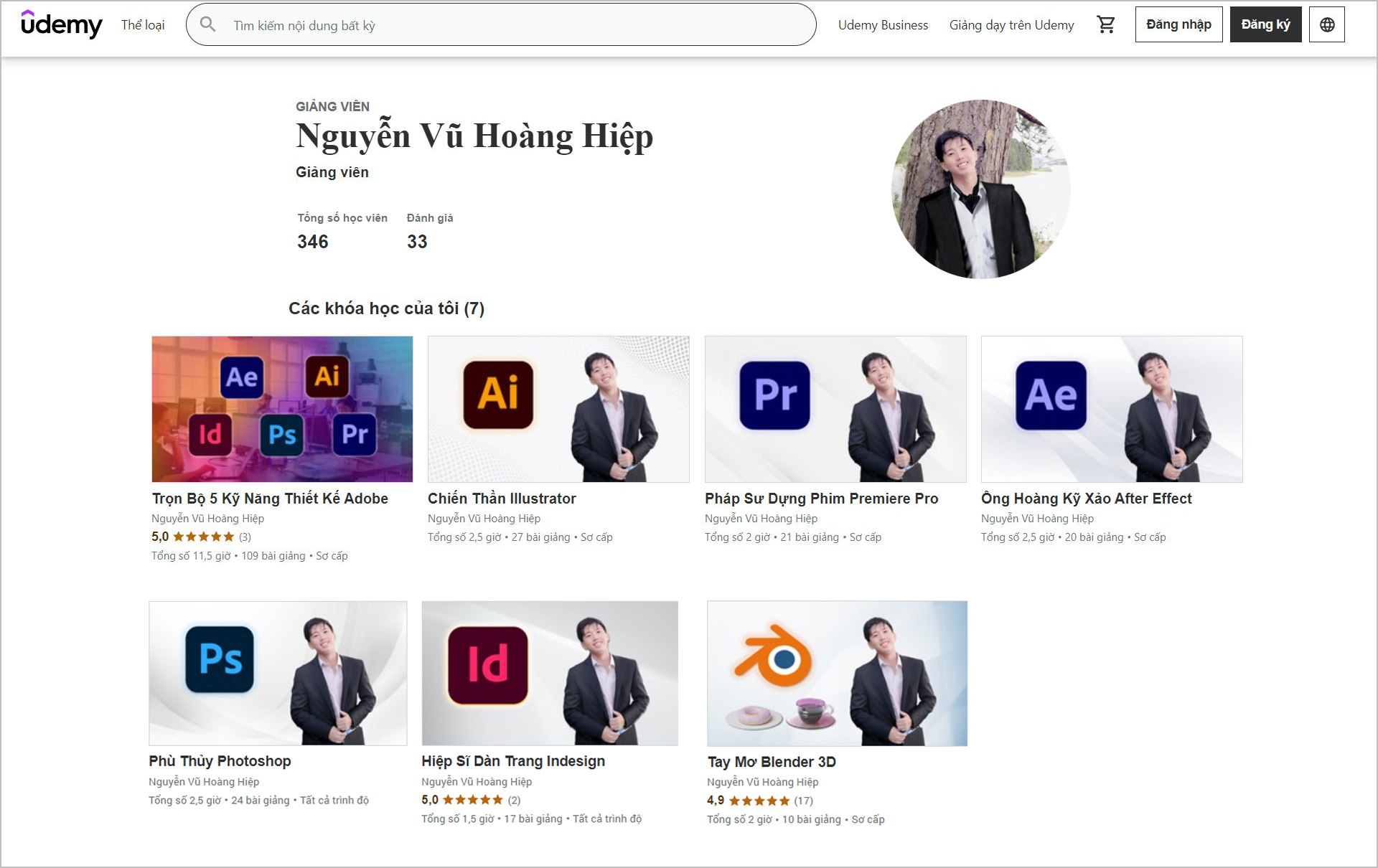This screenshot has width=1378, height=868.
Task: Open Pháp Sư Dựng Phim Premiere Pro title
Action: 821,499
